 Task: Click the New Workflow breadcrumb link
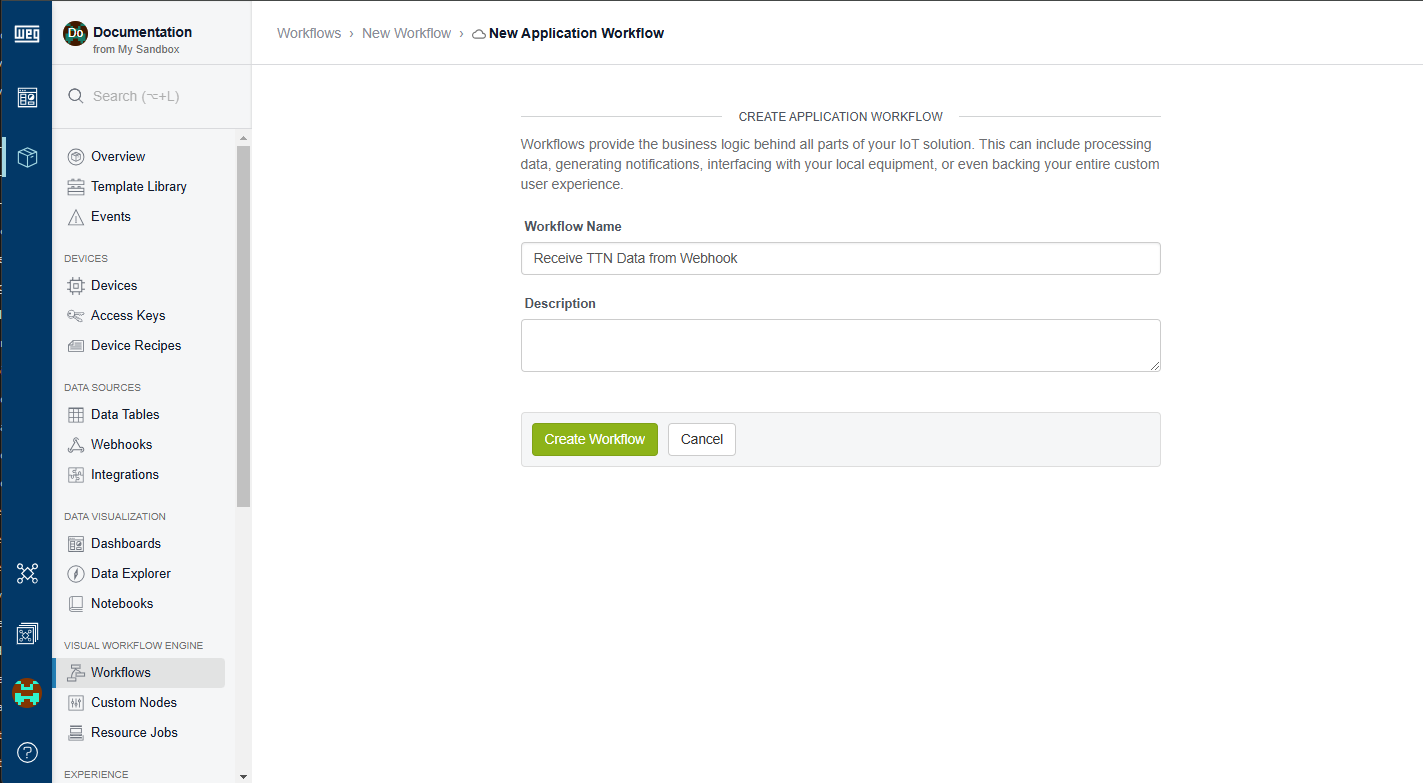pyautogui.click(x=406, y=33)
